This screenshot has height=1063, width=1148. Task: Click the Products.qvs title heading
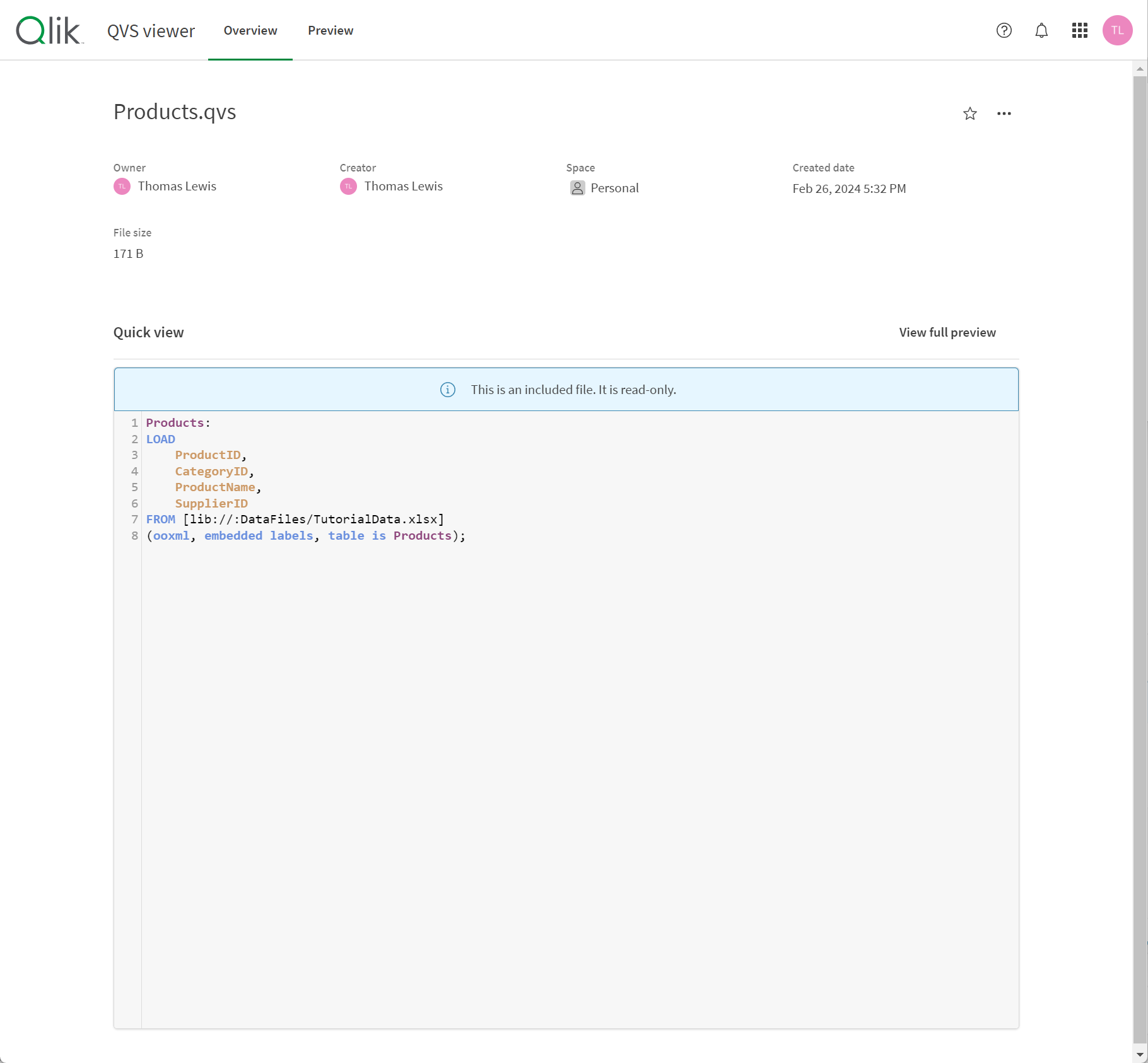(175, 112)
